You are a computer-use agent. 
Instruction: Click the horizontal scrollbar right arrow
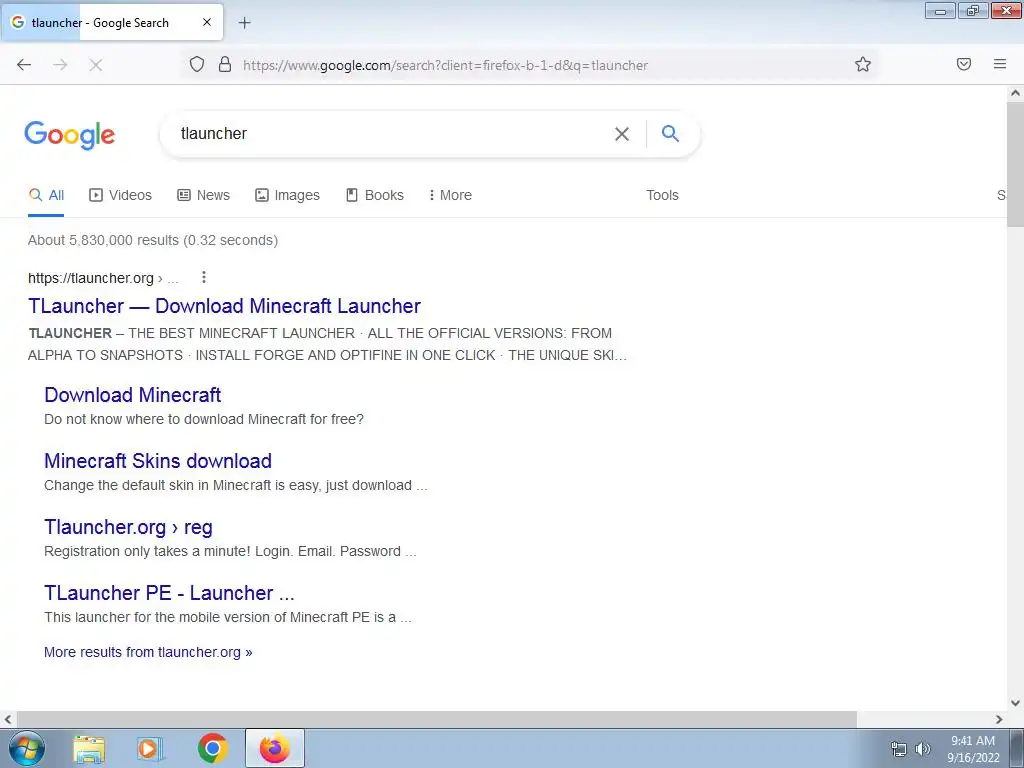coord(999,719)
